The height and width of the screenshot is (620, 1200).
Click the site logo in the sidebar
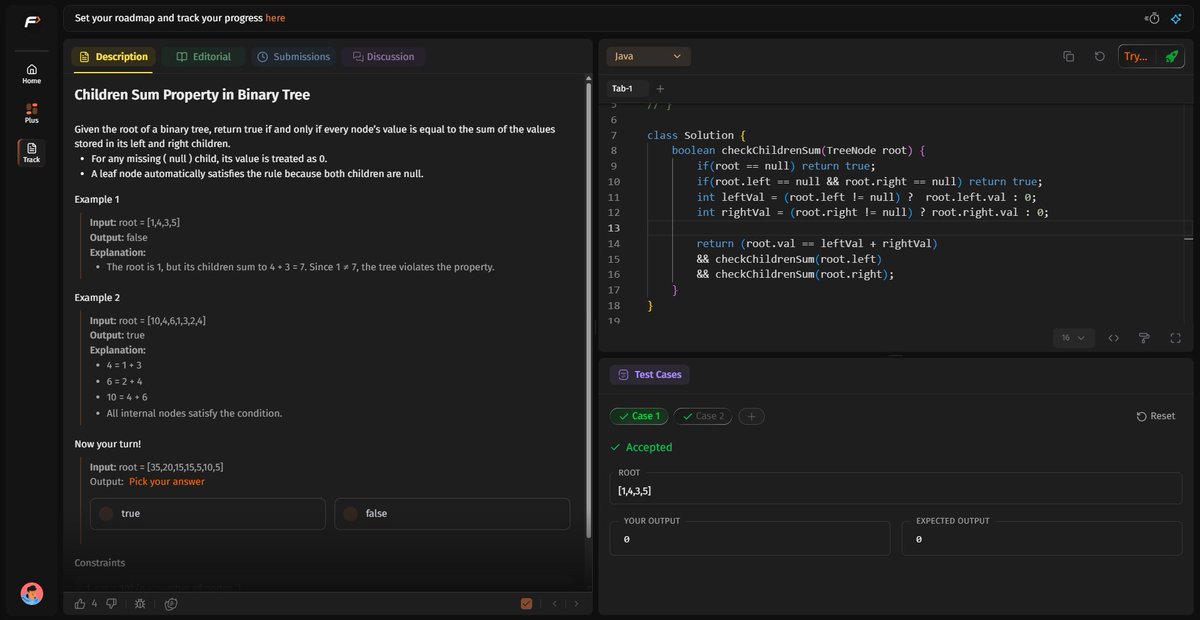pos(31,19)
